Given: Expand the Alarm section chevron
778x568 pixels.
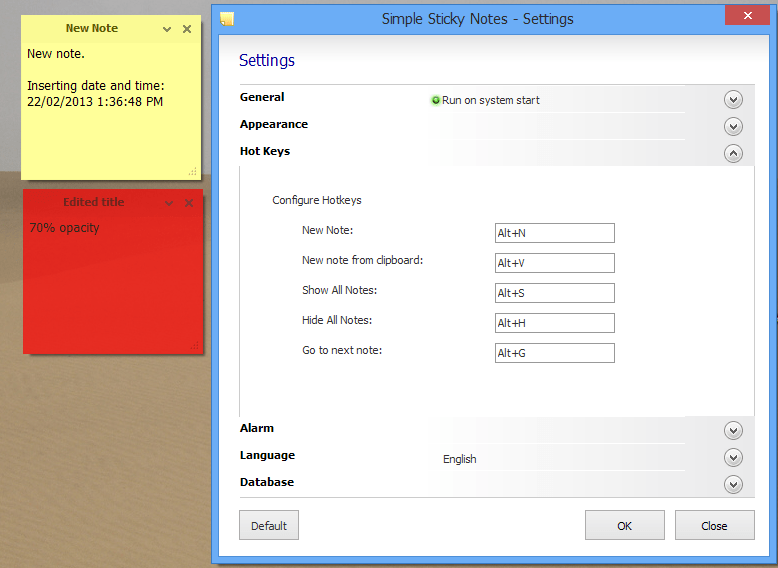Looking at the screenshot, I should (733, 430).
